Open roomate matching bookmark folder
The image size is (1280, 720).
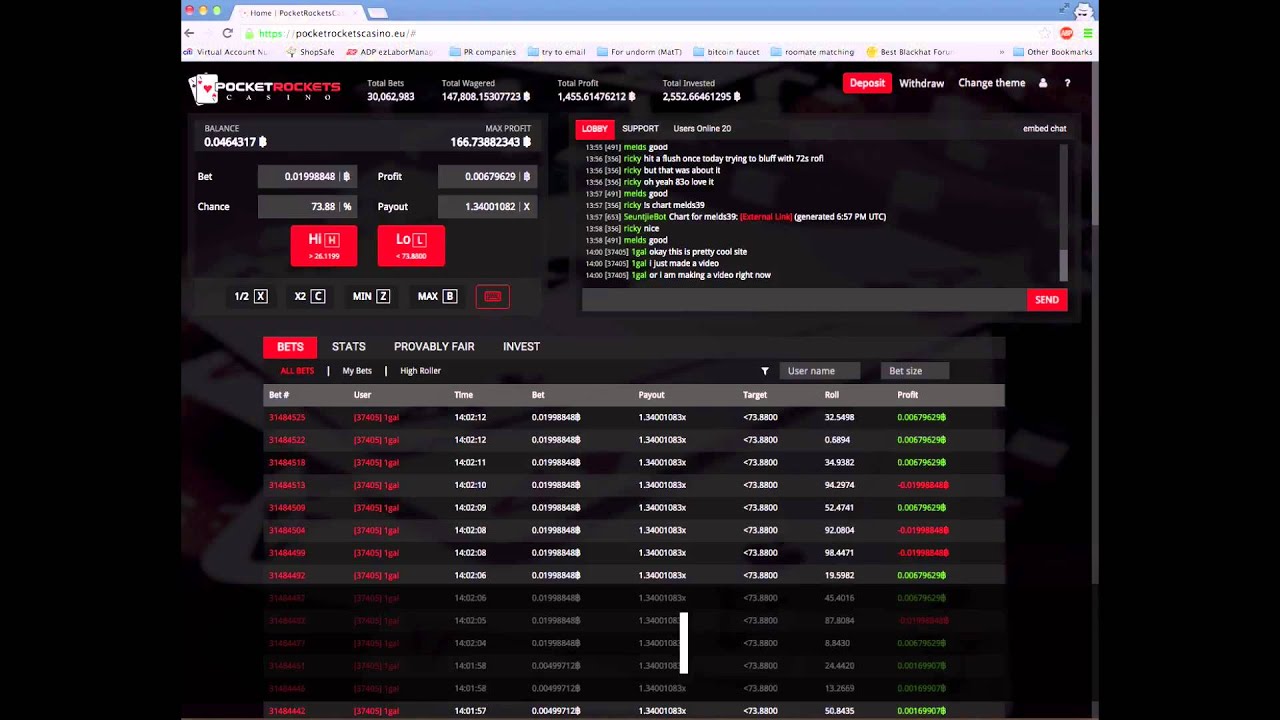[812, 52]
